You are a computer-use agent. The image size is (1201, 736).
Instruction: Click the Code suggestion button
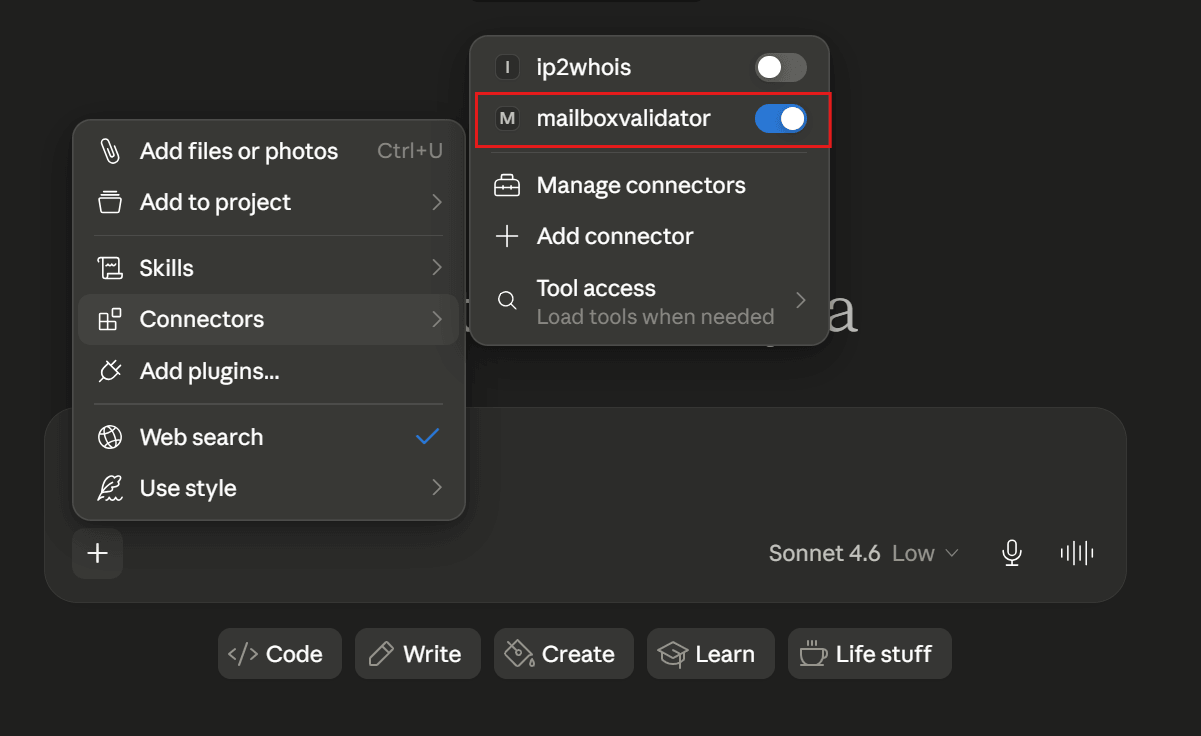(x=280, y=654)
